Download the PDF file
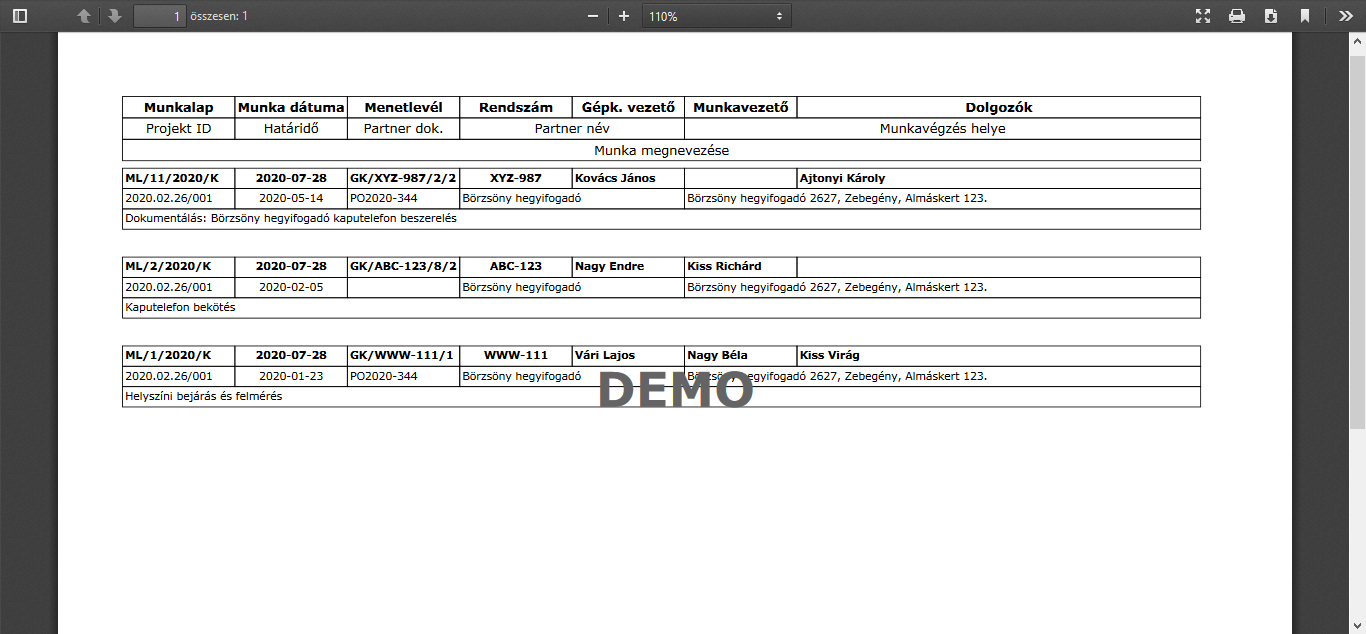 [x=1271, y=16]
